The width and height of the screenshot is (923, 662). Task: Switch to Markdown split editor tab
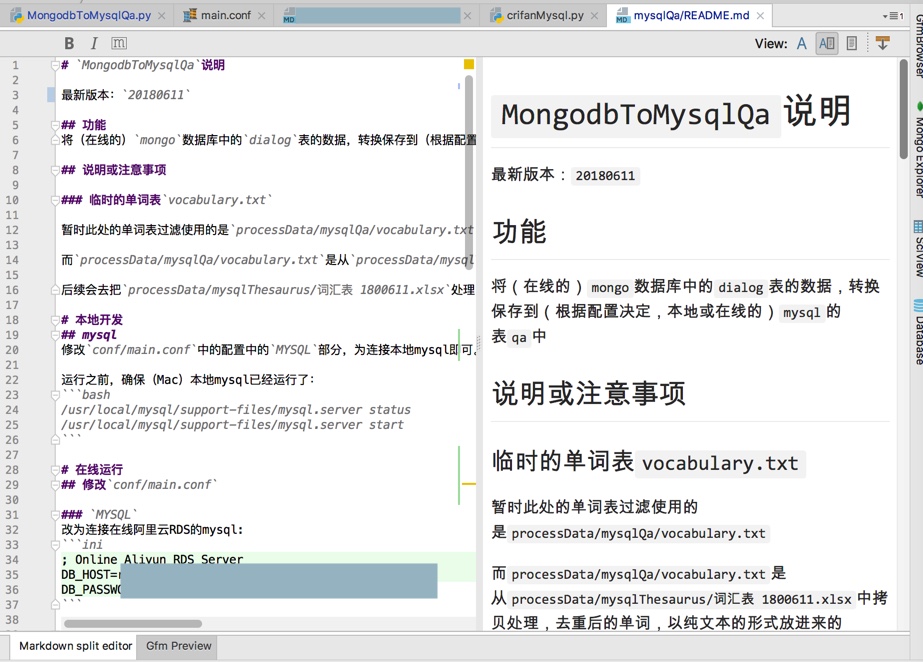75,646
